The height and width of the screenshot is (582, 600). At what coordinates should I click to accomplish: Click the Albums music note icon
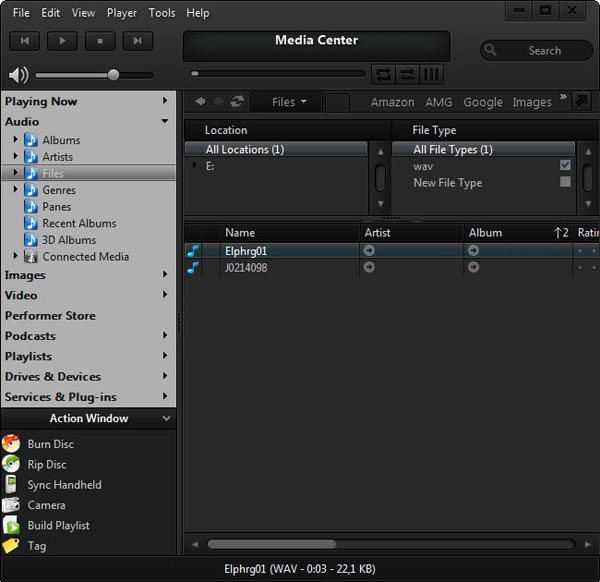(x=31, y=140)
